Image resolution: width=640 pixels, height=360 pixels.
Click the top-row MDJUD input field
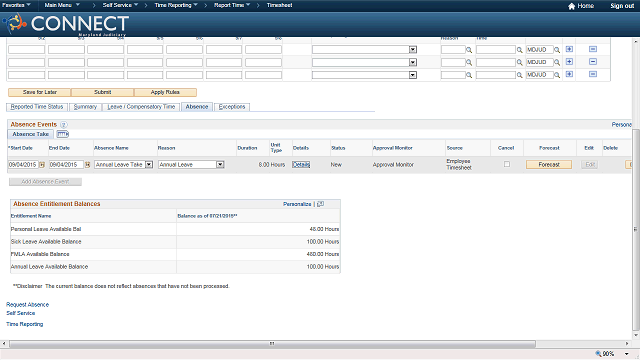(539, 50)
